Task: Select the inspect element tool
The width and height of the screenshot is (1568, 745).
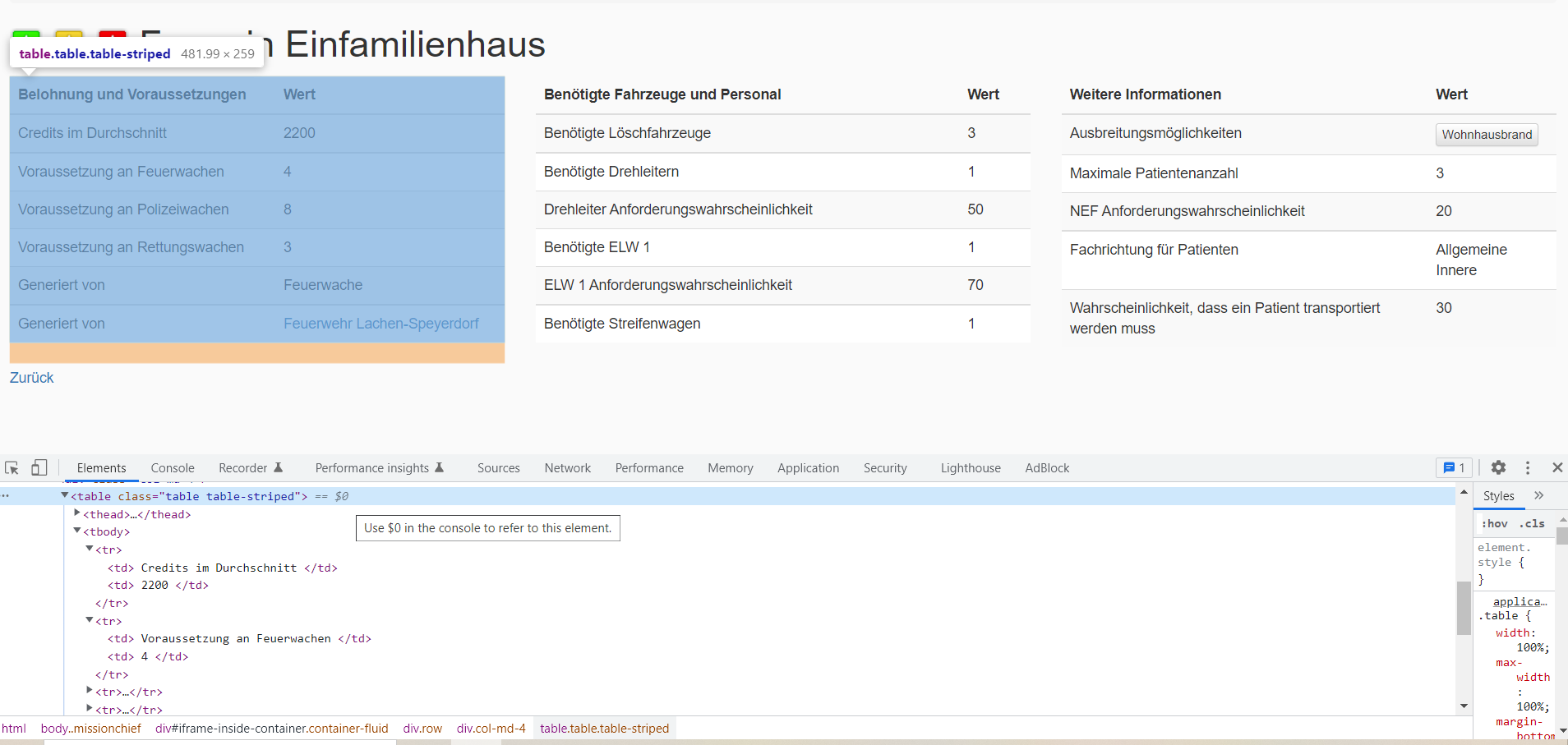Action: pyautogui.click(x=12, y=467)
